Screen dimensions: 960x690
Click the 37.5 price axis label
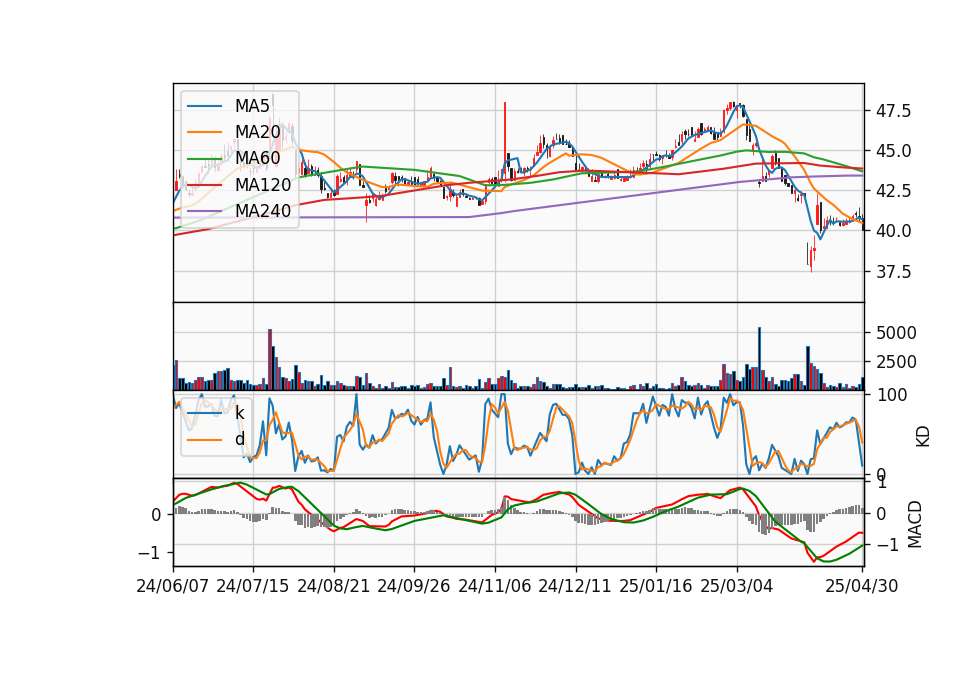893,271
